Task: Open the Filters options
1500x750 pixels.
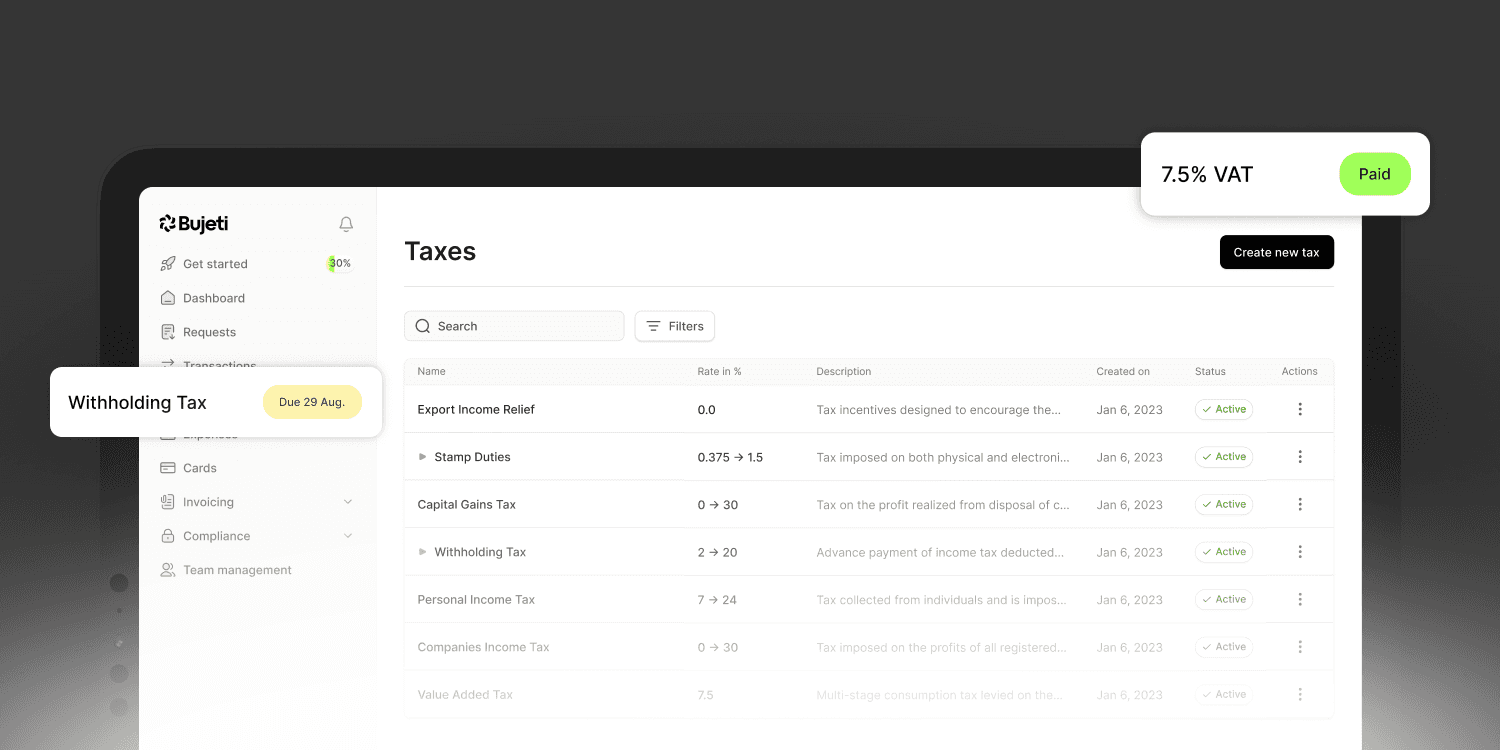Action: [x=675, y=326]
